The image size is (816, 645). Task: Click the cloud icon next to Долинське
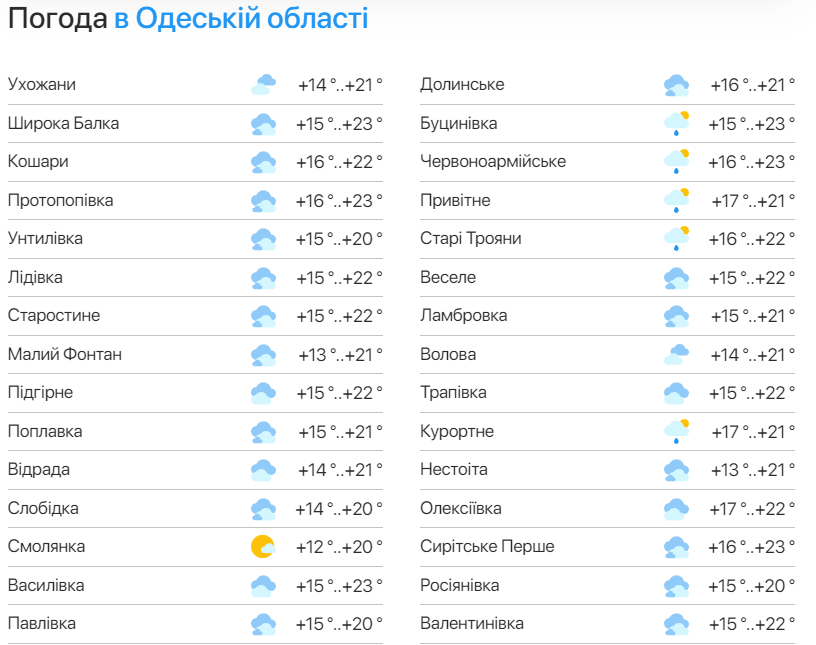point(676,85)
